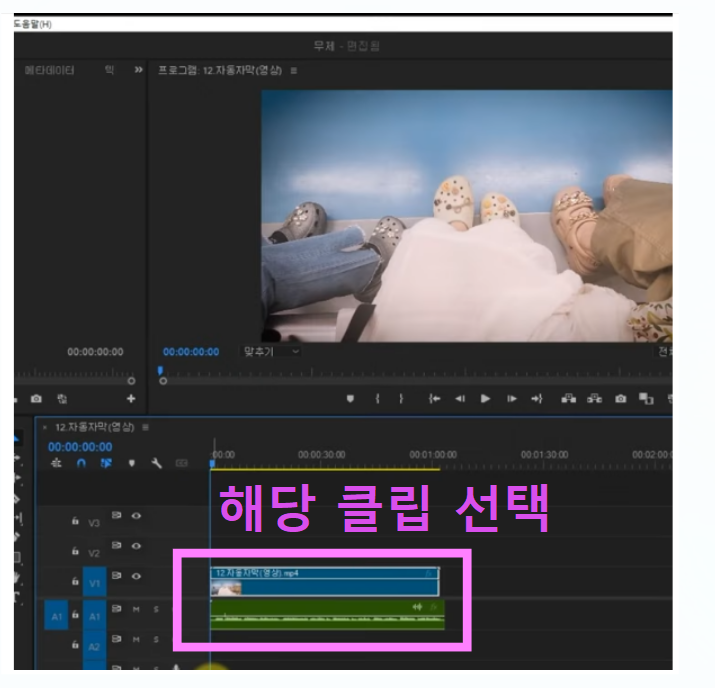Toggle Linked Selection in timeline
Screen dimensions: 715x688
pyautogui.click(x=106, y=464)
